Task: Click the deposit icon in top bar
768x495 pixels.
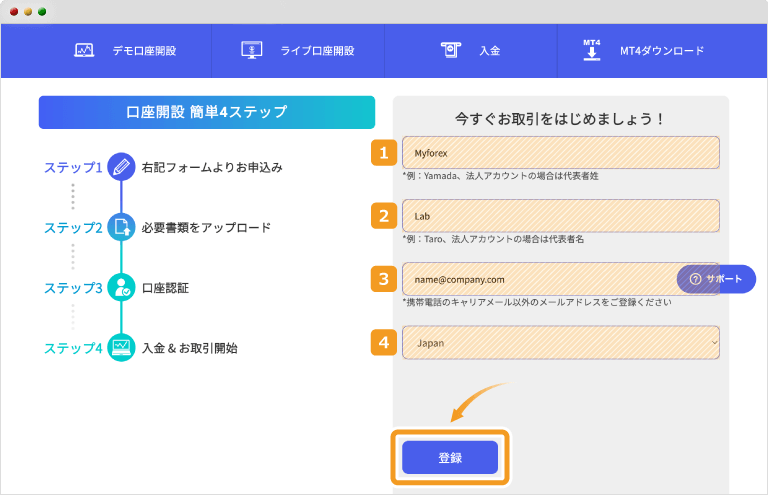Action: tap(451, 50)
